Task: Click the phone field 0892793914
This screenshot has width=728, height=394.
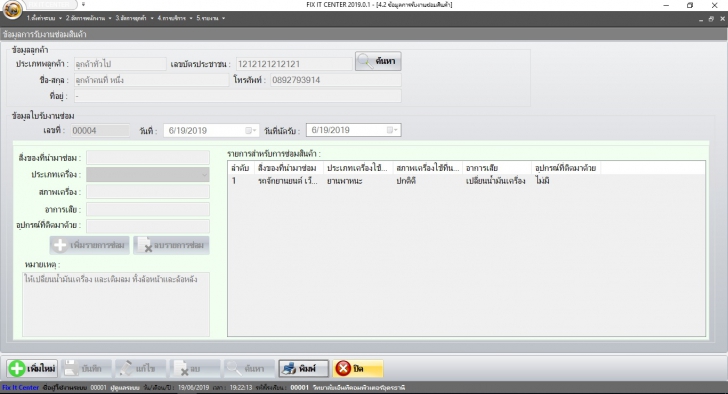Action: 335,80
